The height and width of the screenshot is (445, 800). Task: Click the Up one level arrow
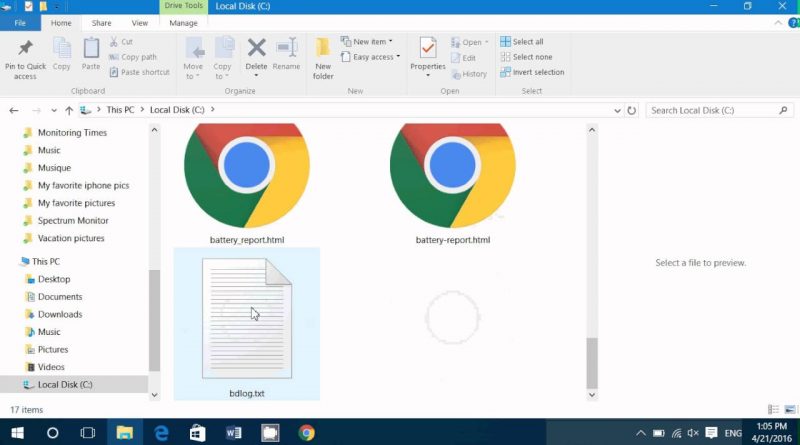69,110
